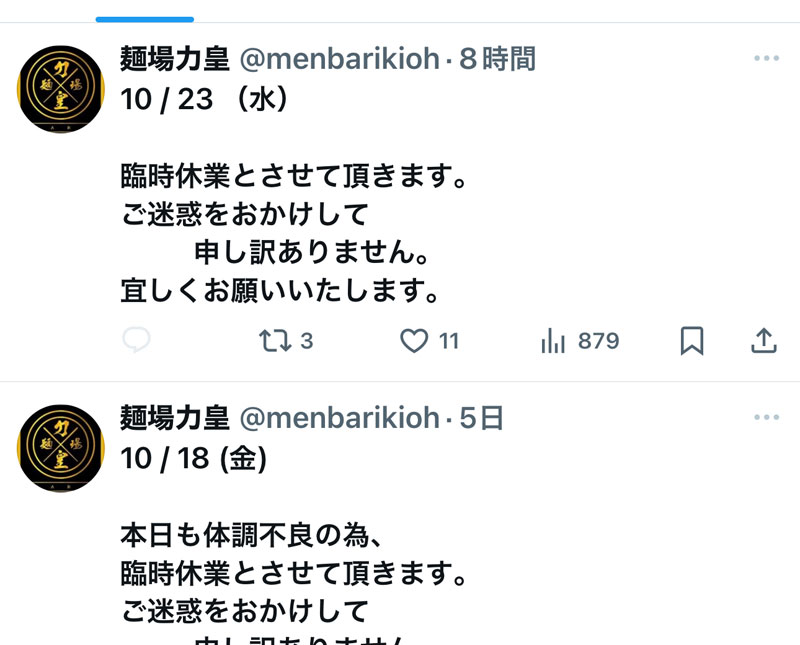Like the tweet showing 11 likes
The width and height of the screenshot is (800, 645).
(414, 341)
